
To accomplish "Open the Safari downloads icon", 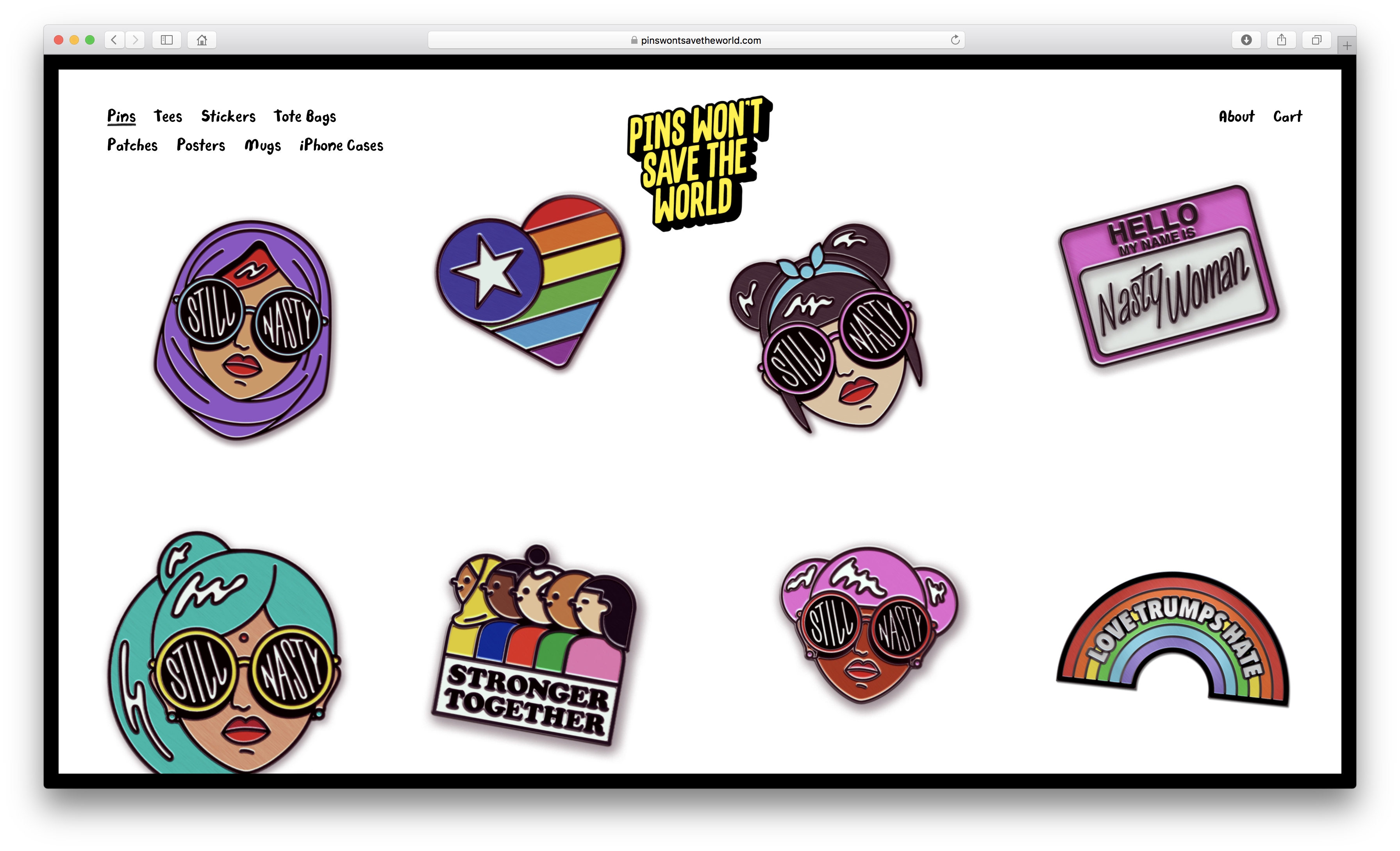I will click(1246, 40).
